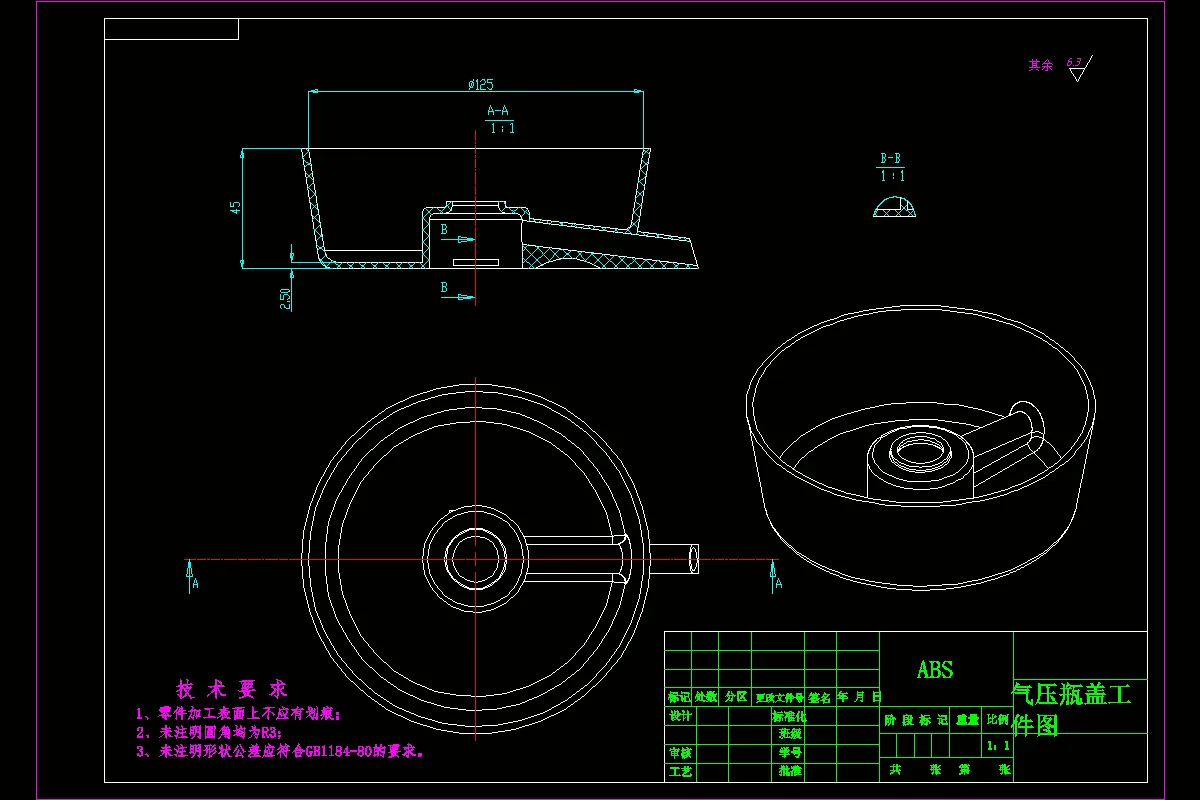The height and width of the screenshot is (800, 1200).
Task: Select requirement line 3 mentioning GB1184-80
Action: (x=280, y=750)
